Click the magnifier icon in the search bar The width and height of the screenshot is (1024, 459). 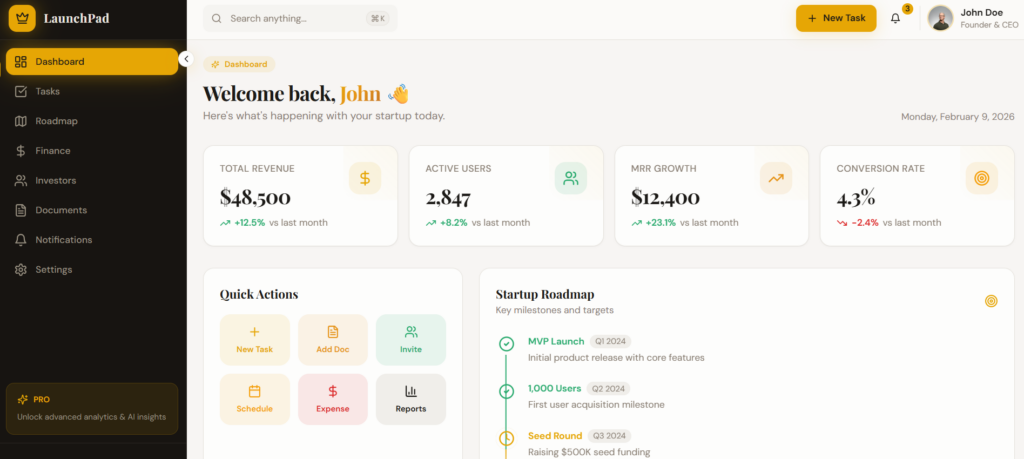217,18
